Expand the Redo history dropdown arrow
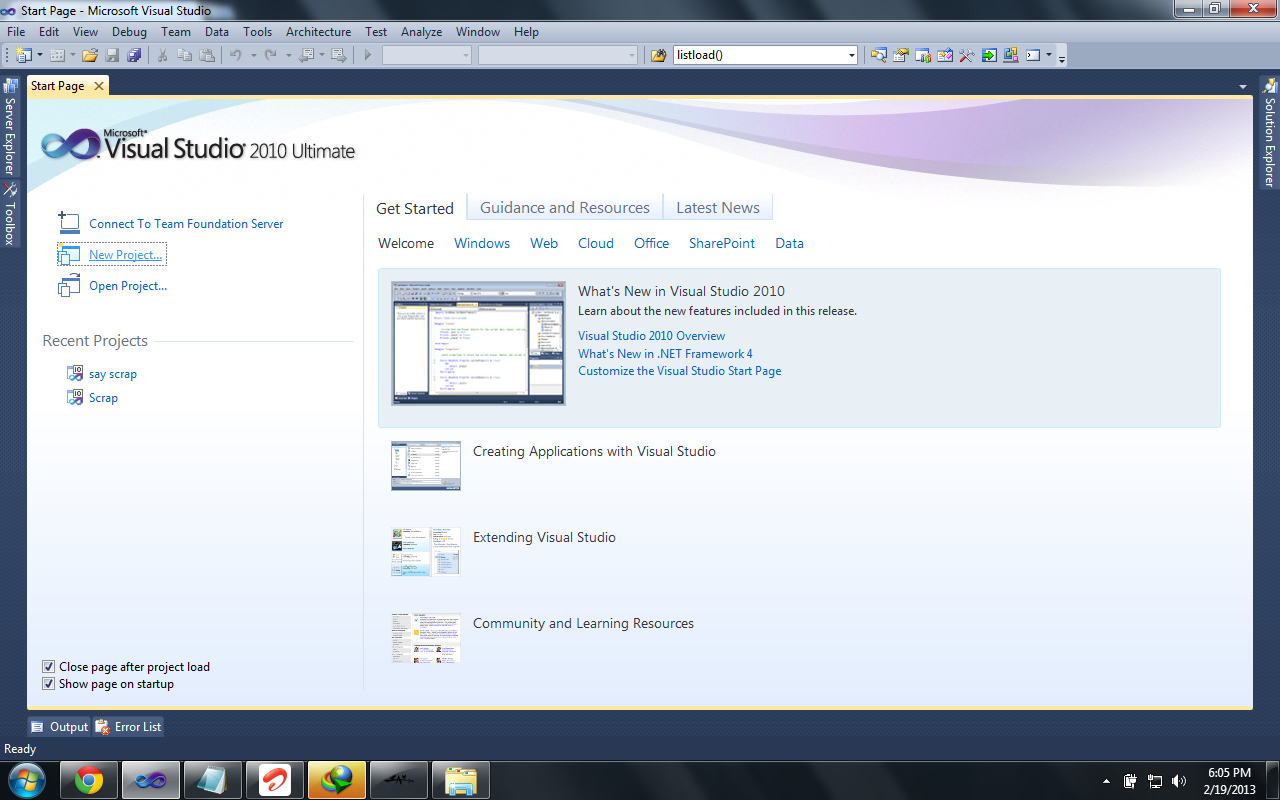This screenshot has height=800, width=1280. pos(287,55)
